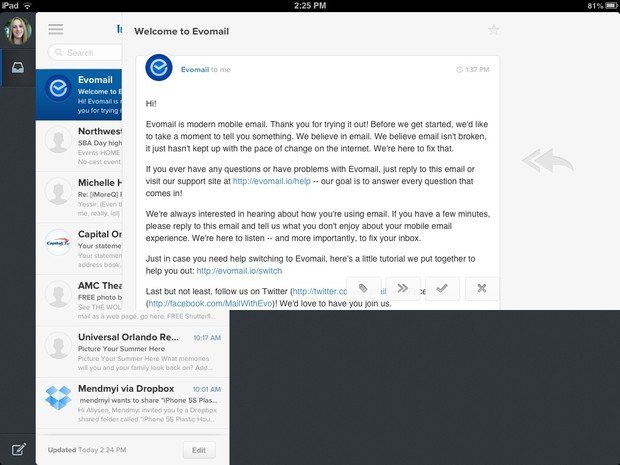Click the Updated Today 2:24 PM status
The width and height of the screenshot is (620, 465).
pos(87,450)
